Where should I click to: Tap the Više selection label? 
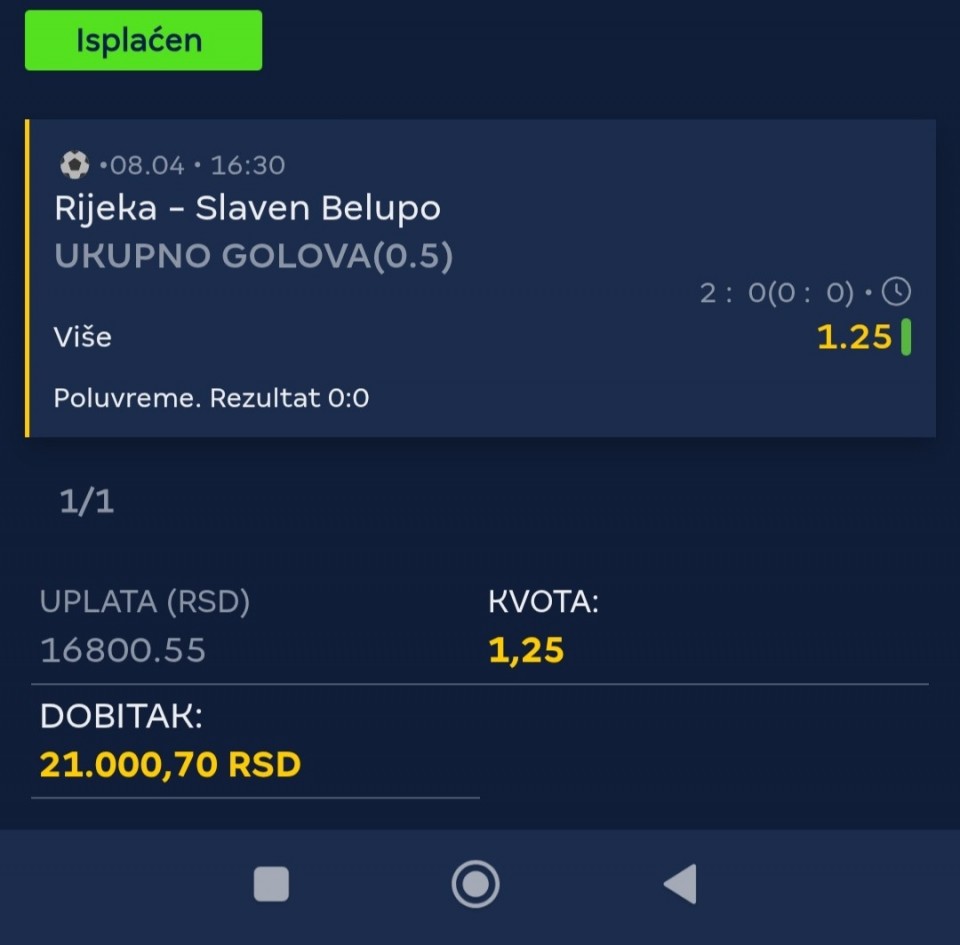pyautogui.click(x=83, y=337)
